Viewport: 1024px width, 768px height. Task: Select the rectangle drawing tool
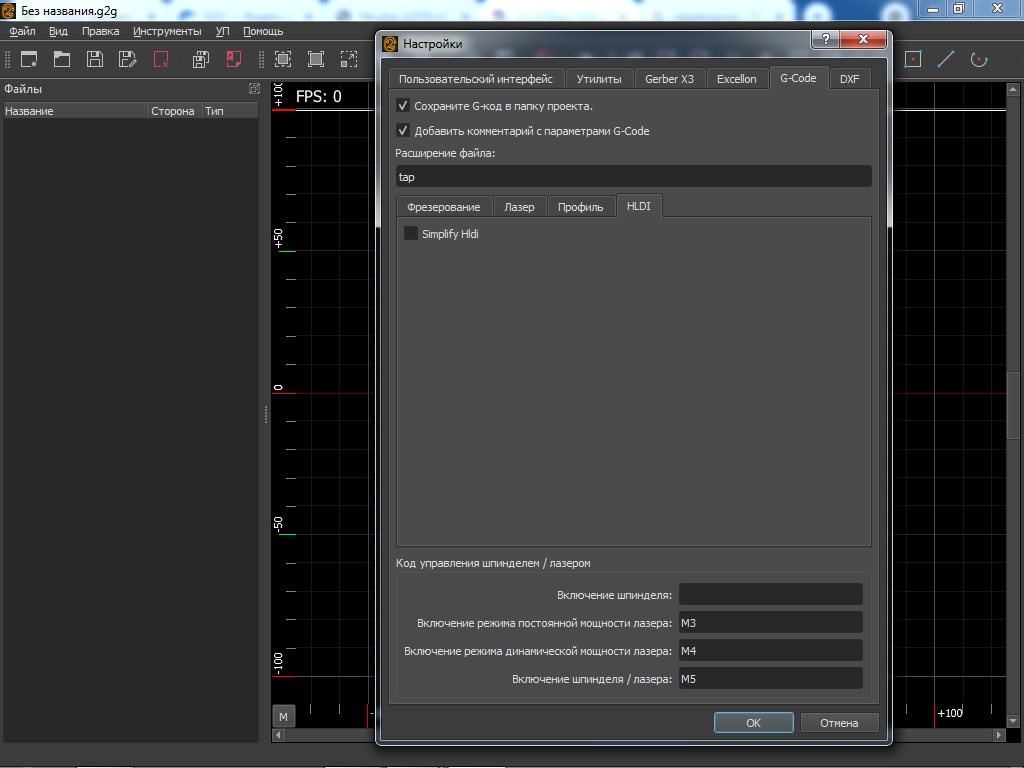(x=913, y=59)
